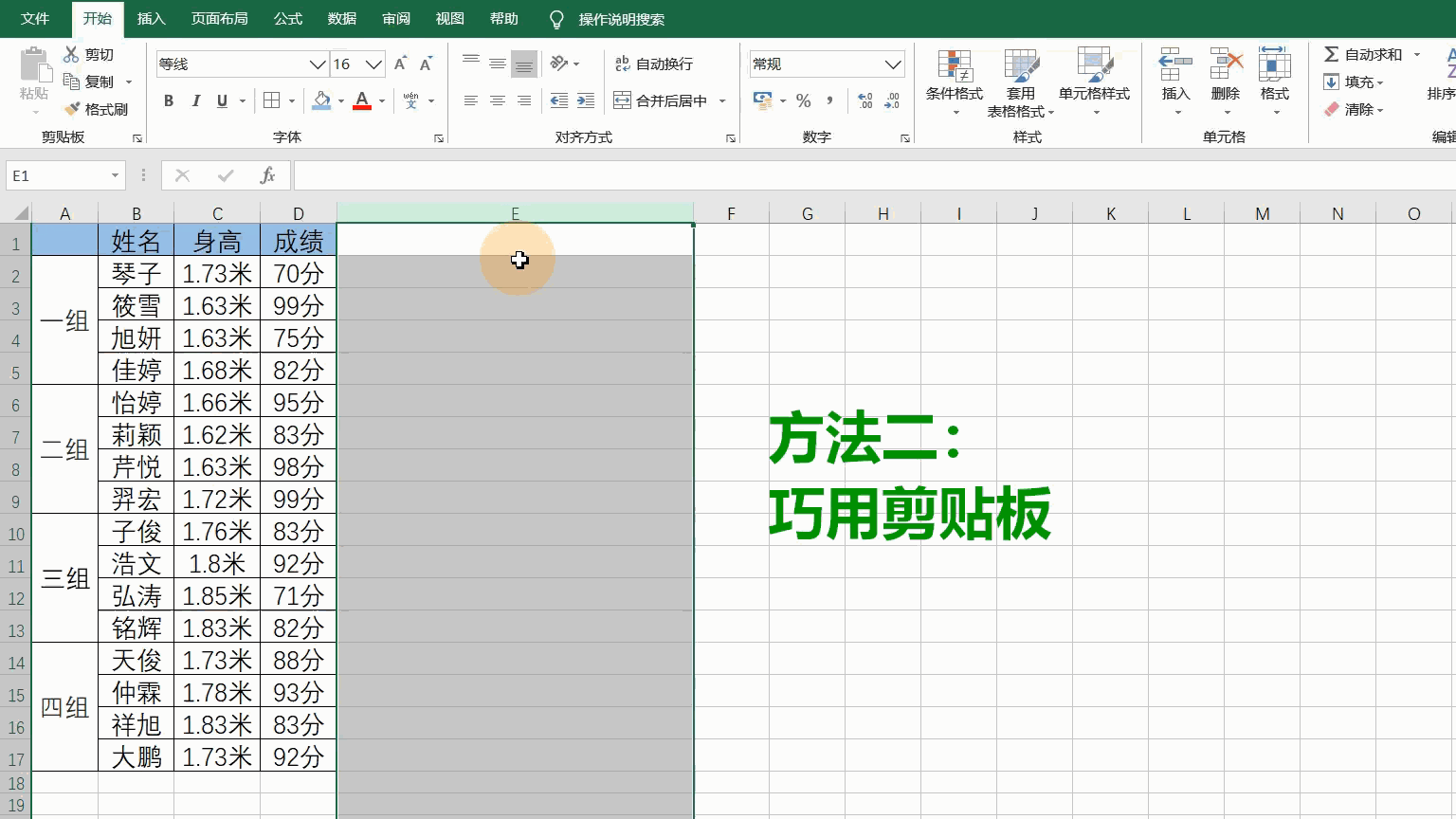Image resolution: width=1456 pixels, height=819 pixels.
Task: Toggle Bold formatting
Action: (169, 100)
